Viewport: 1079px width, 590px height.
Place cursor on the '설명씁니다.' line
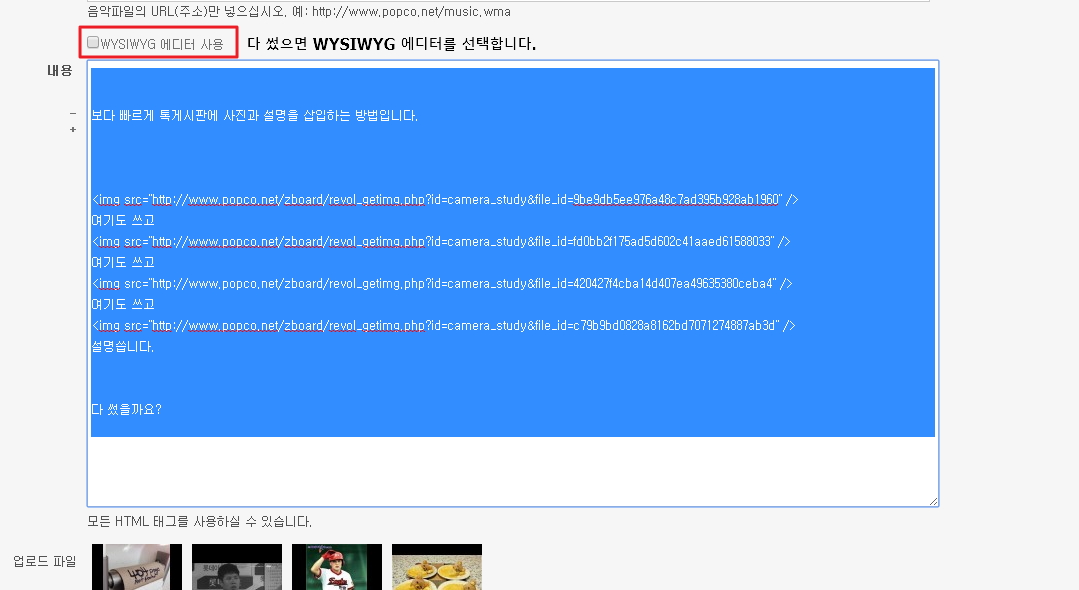[x=123, y=347]
